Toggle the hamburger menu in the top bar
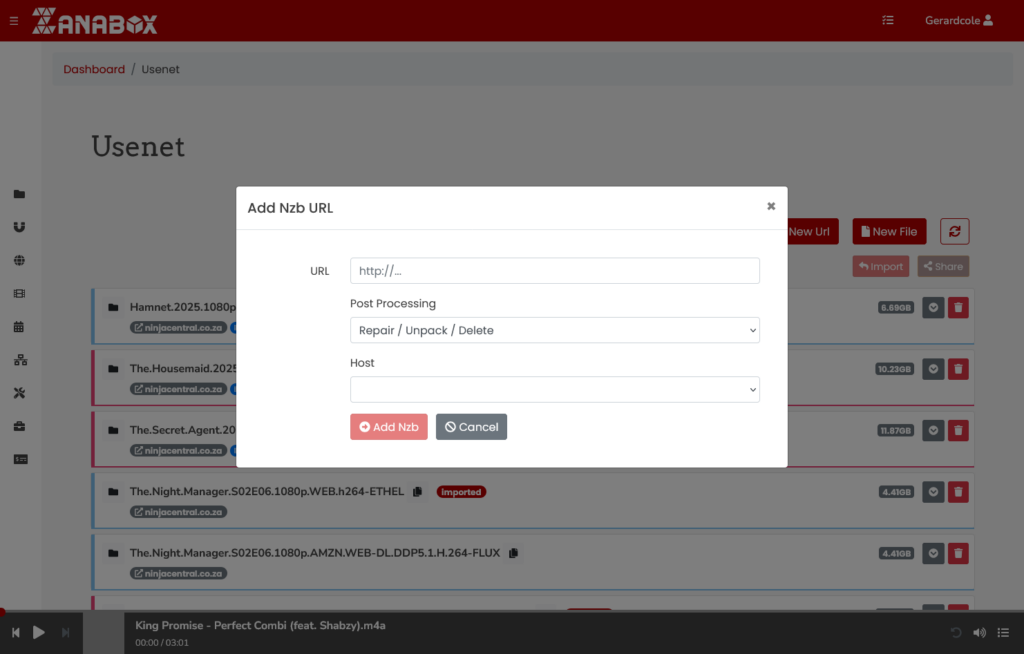The image size is (1024, 654). click(x=13, y=20)
